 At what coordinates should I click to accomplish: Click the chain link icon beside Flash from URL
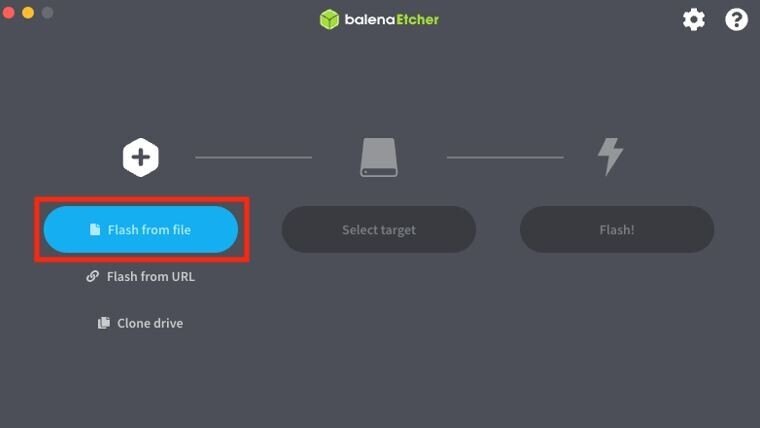(x=93, y=276)
